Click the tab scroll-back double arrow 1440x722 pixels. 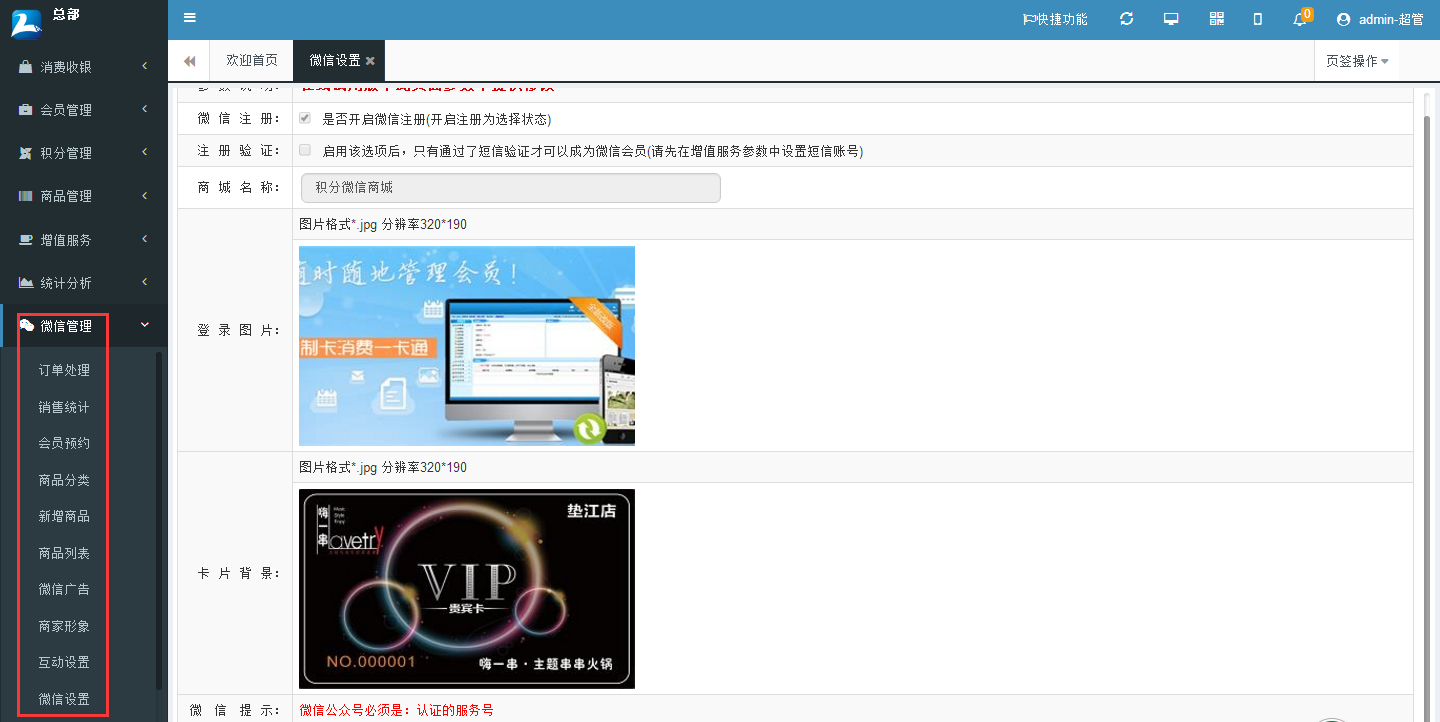click(x=189, y=61)
